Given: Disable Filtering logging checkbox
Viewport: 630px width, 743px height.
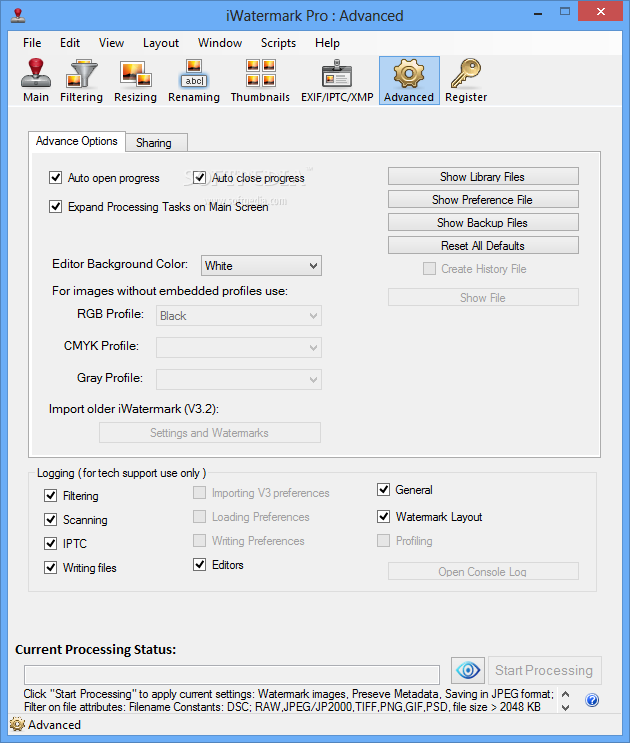Looking at the screenshot, I should [x=51, y=496].
